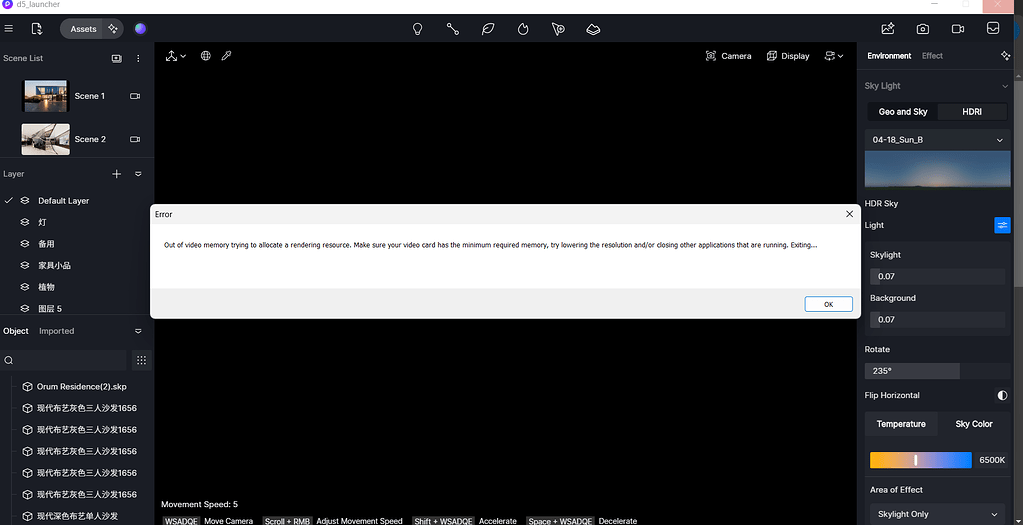Screen dimensions: 1023x525
Task: Toggle Flip Horizontal
Action: 1002,395
